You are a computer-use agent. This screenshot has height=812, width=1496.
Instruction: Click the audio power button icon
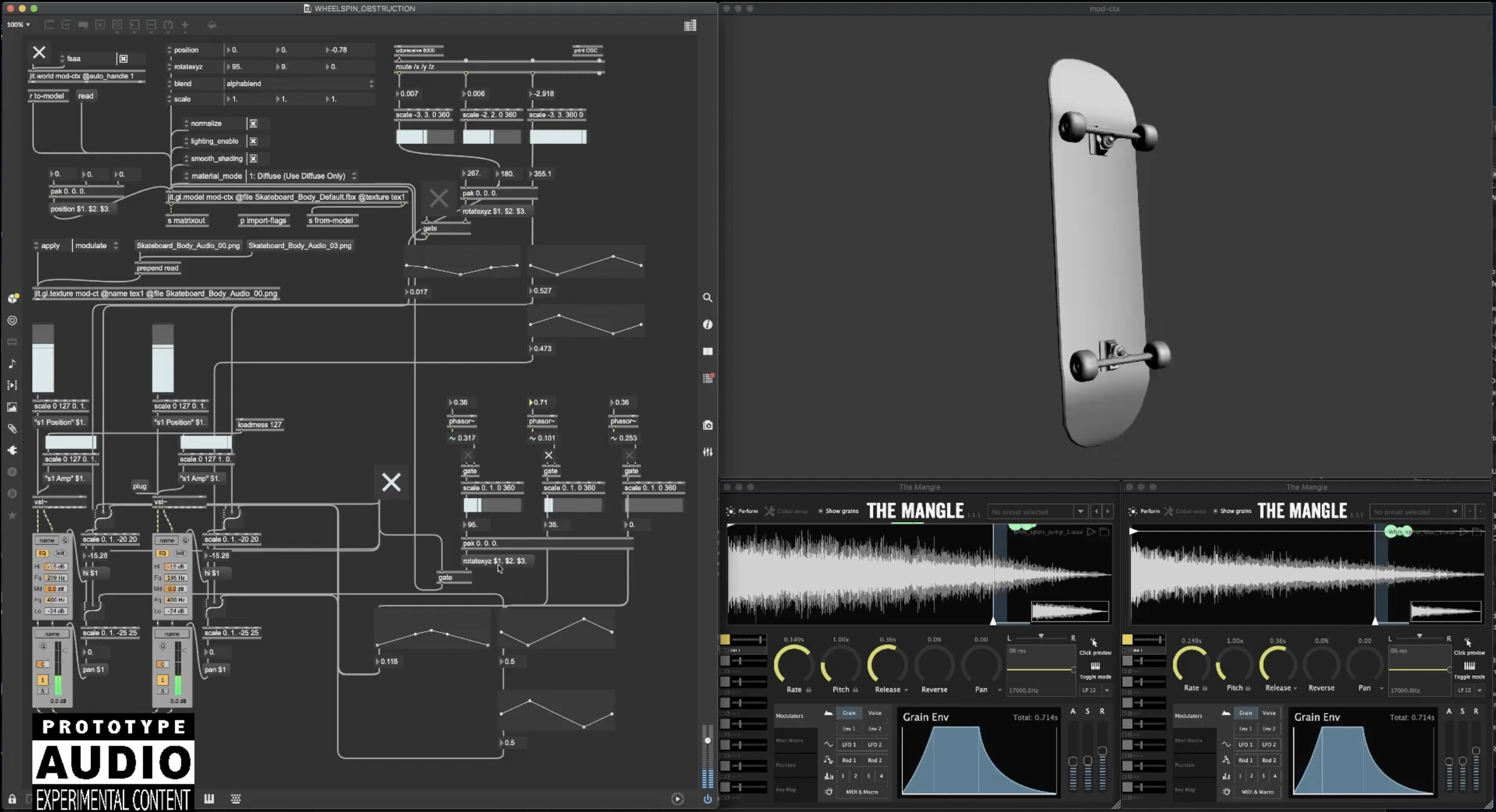pos(707,799)
